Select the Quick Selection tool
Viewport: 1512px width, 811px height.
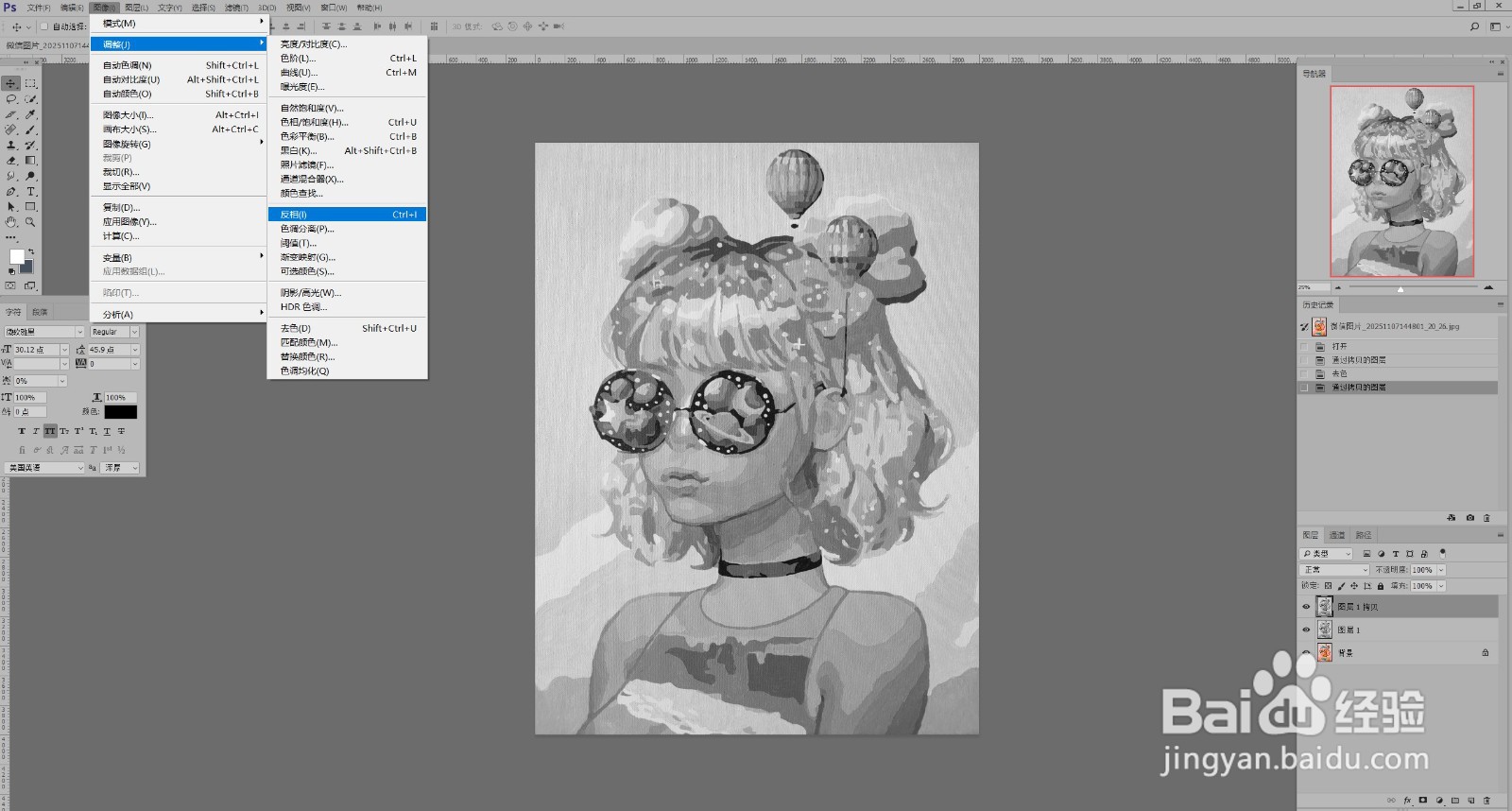coord(30,98)
